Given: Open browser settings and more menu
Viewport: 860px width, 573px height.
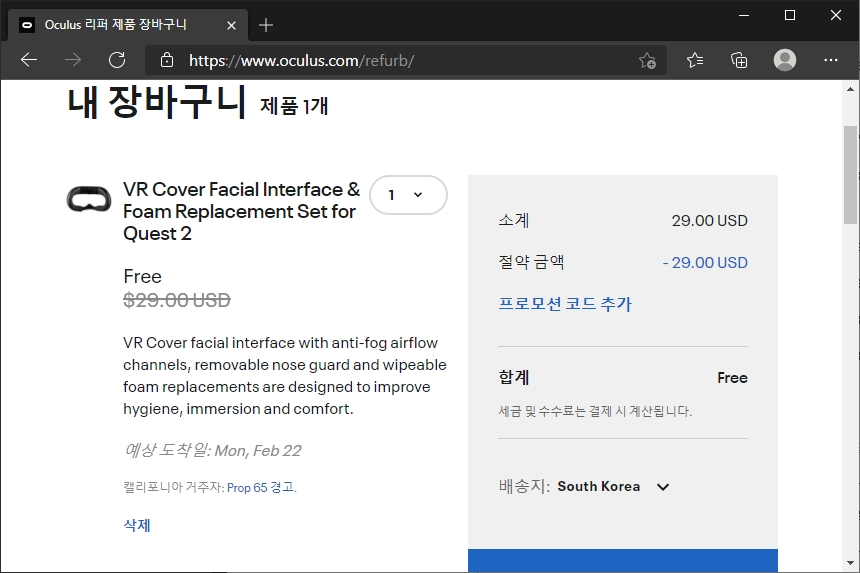Looking at the screenshot, I should click(831, 60).
